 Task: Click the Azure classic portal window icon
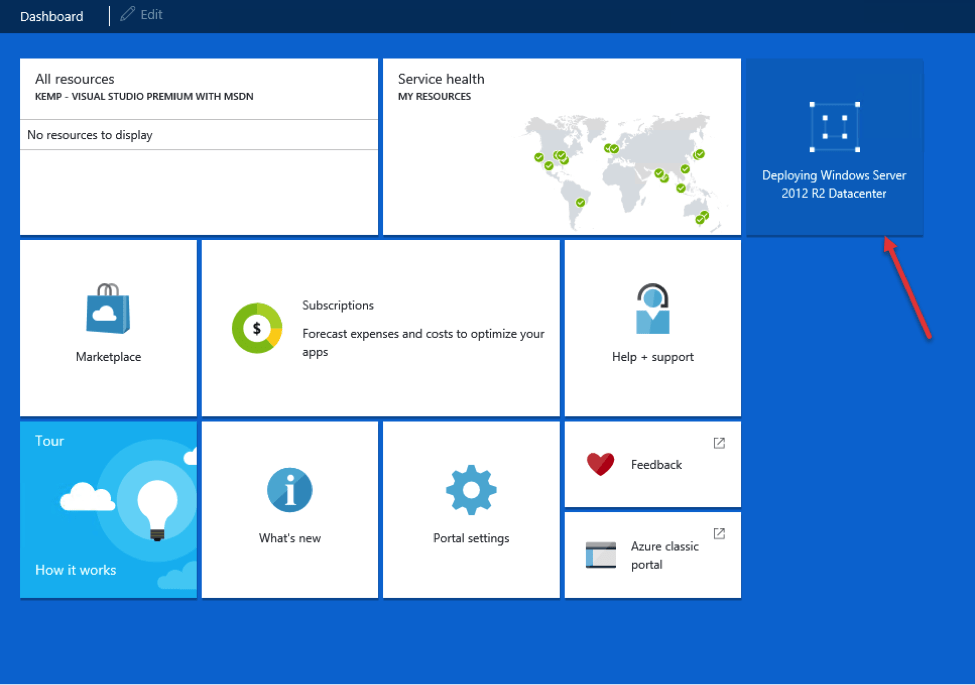point(601,555)
